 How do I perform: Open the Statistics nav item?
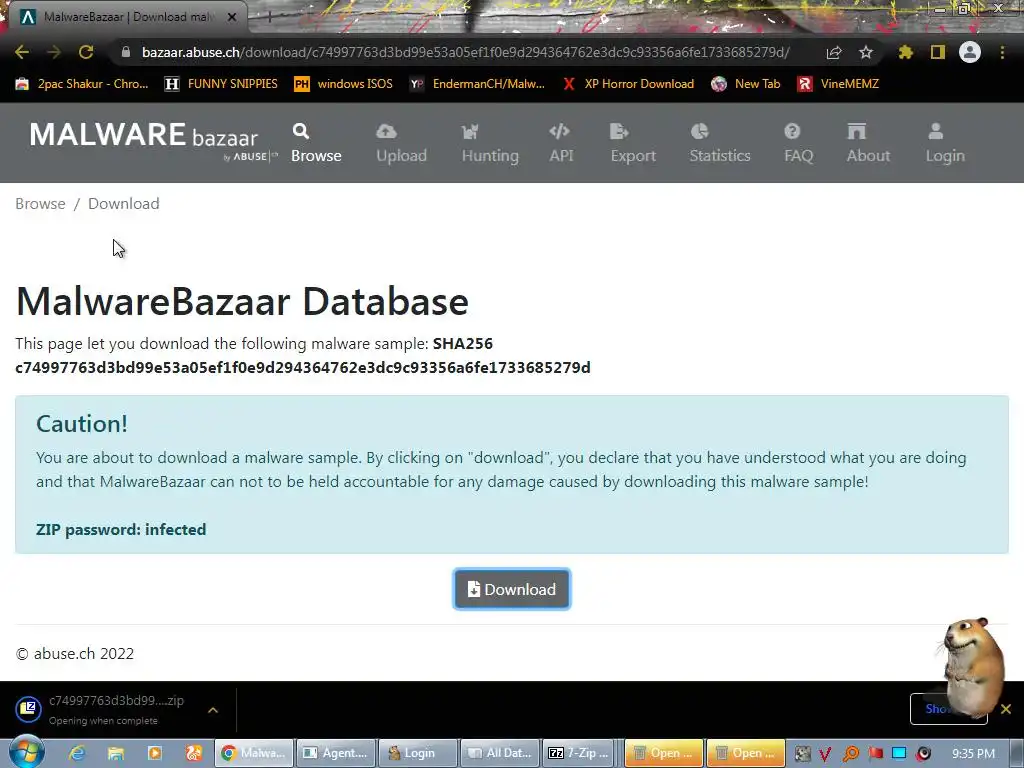[x=720, y=143]
